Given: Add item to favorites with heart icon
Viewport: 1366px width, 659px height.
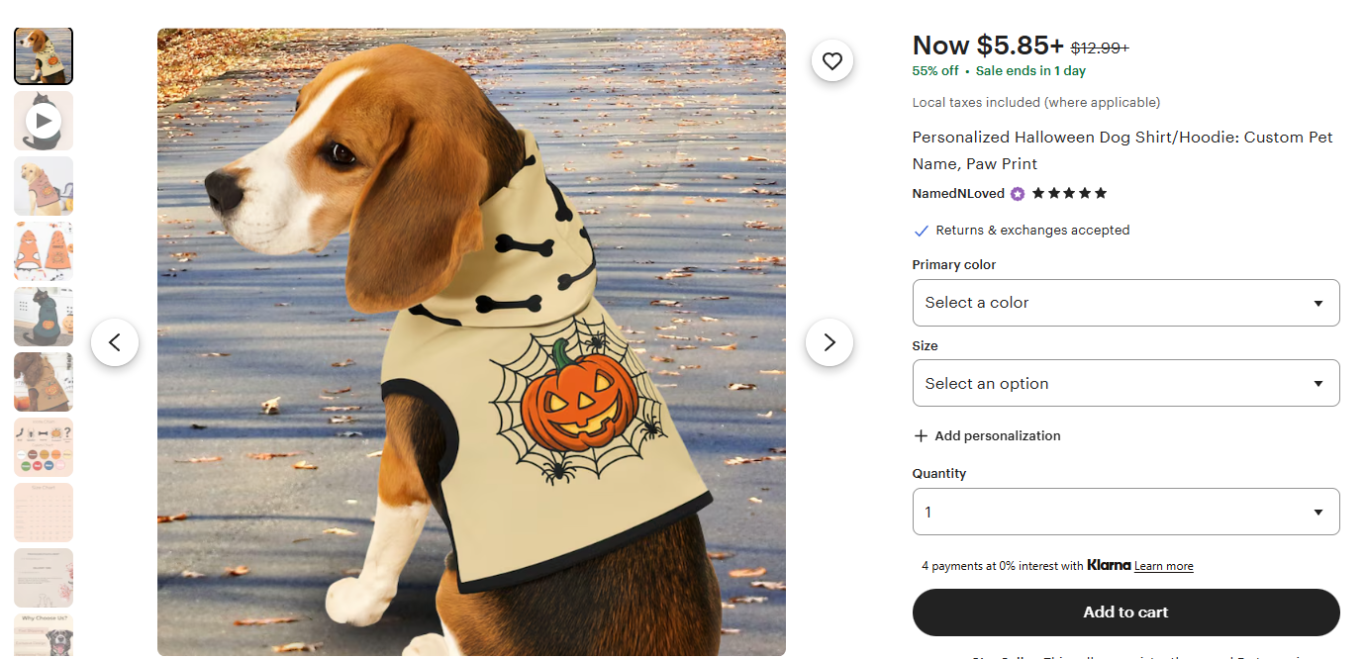Looking at the screenshot, I should (832, 61).
